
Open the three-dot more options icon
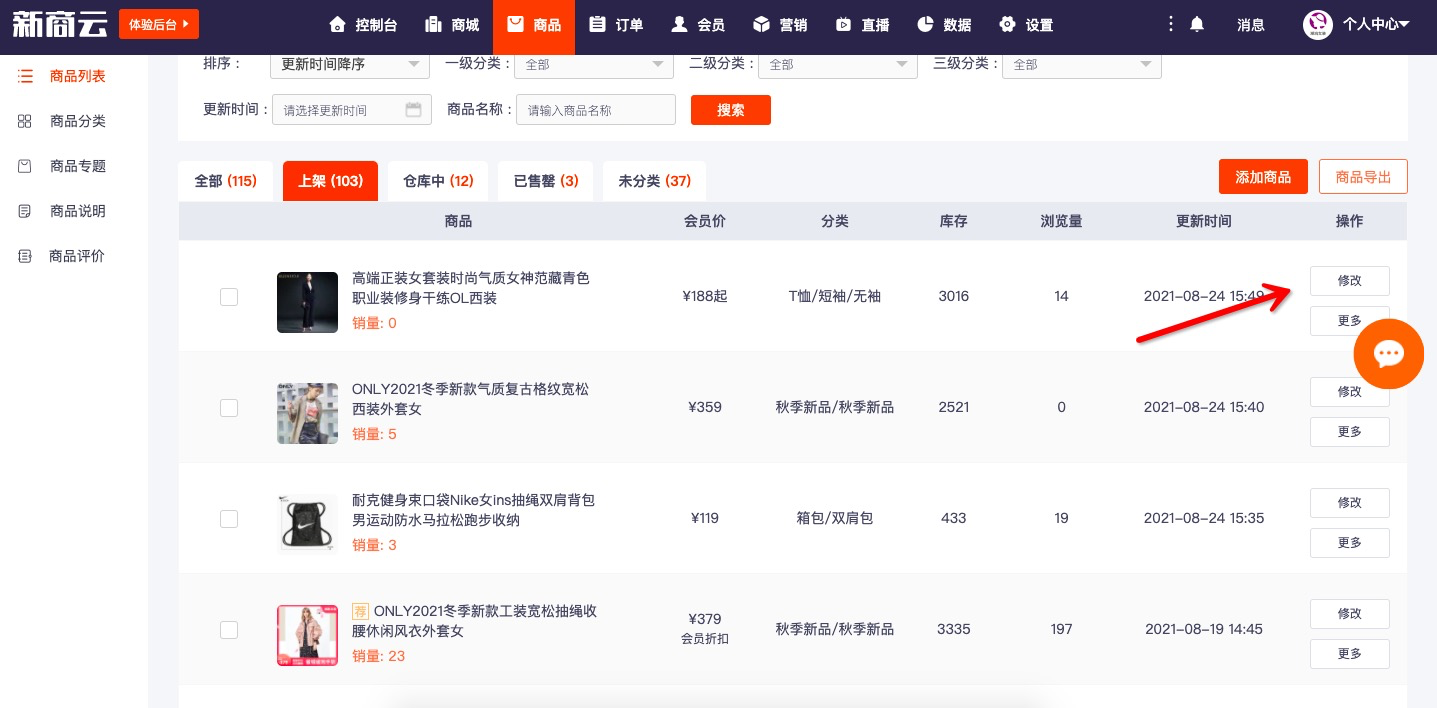point(1171,24)
